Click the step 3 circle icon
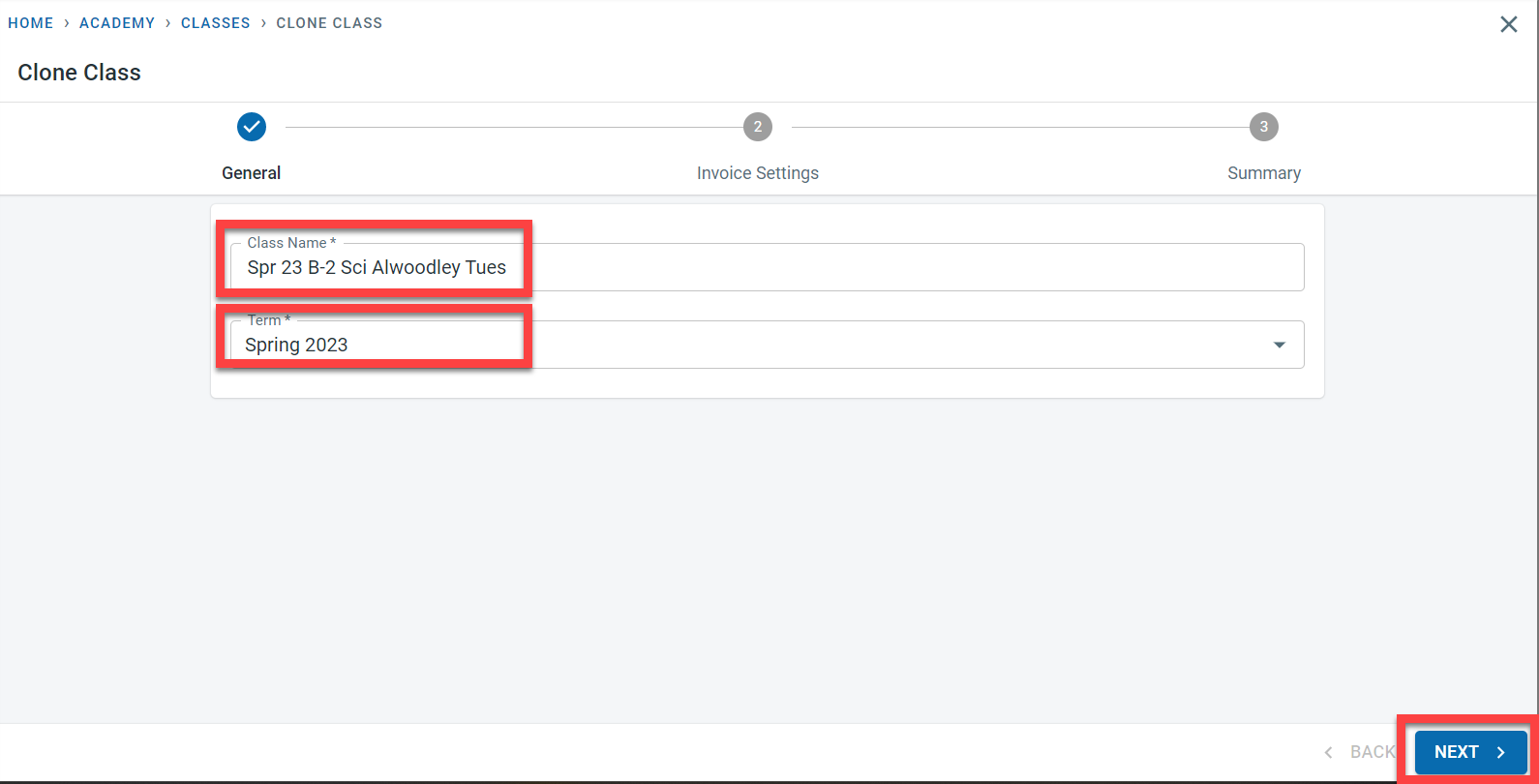 click(x=1263, y=127)
